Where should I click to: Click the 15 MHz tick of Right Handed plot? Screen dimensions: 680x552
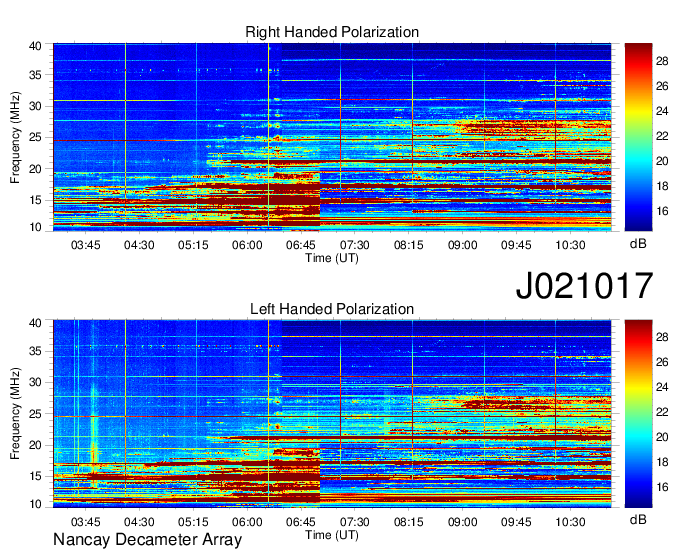coord(35,200)
